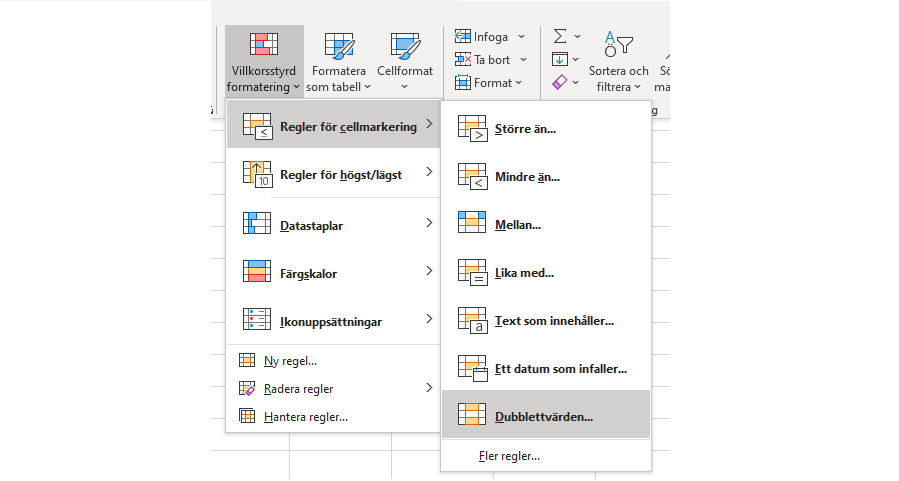
Task: Click Hantera regler... entry
Action: pos(305,416)
